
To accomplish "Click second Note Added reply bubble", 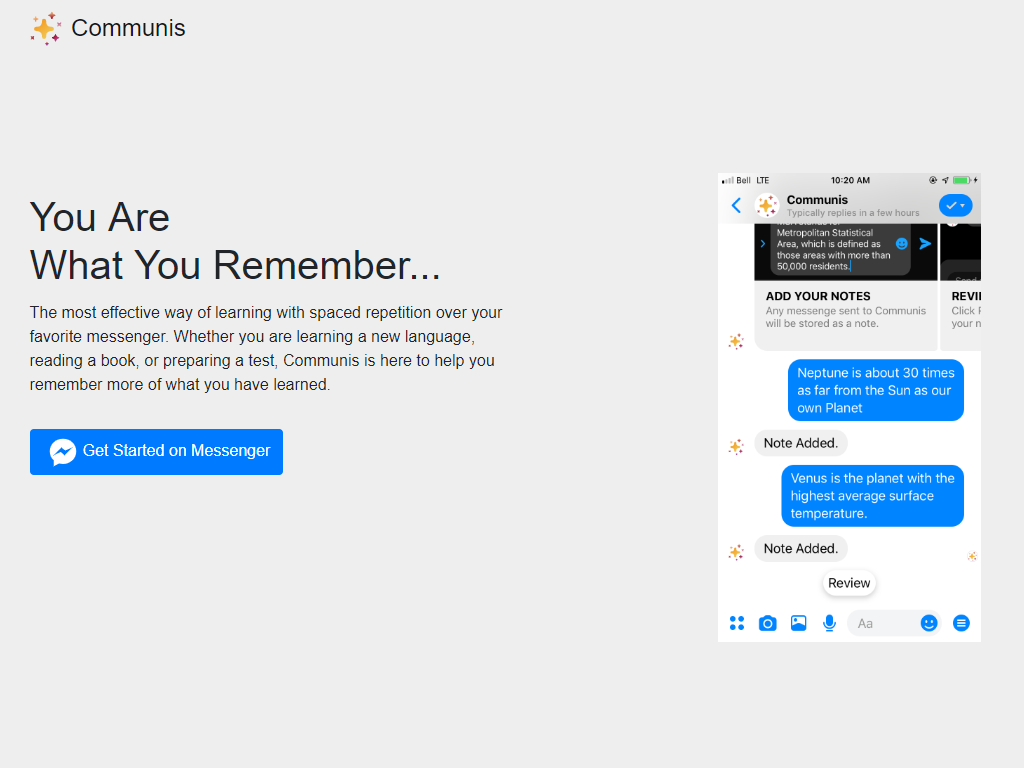I will pos(801,549).
